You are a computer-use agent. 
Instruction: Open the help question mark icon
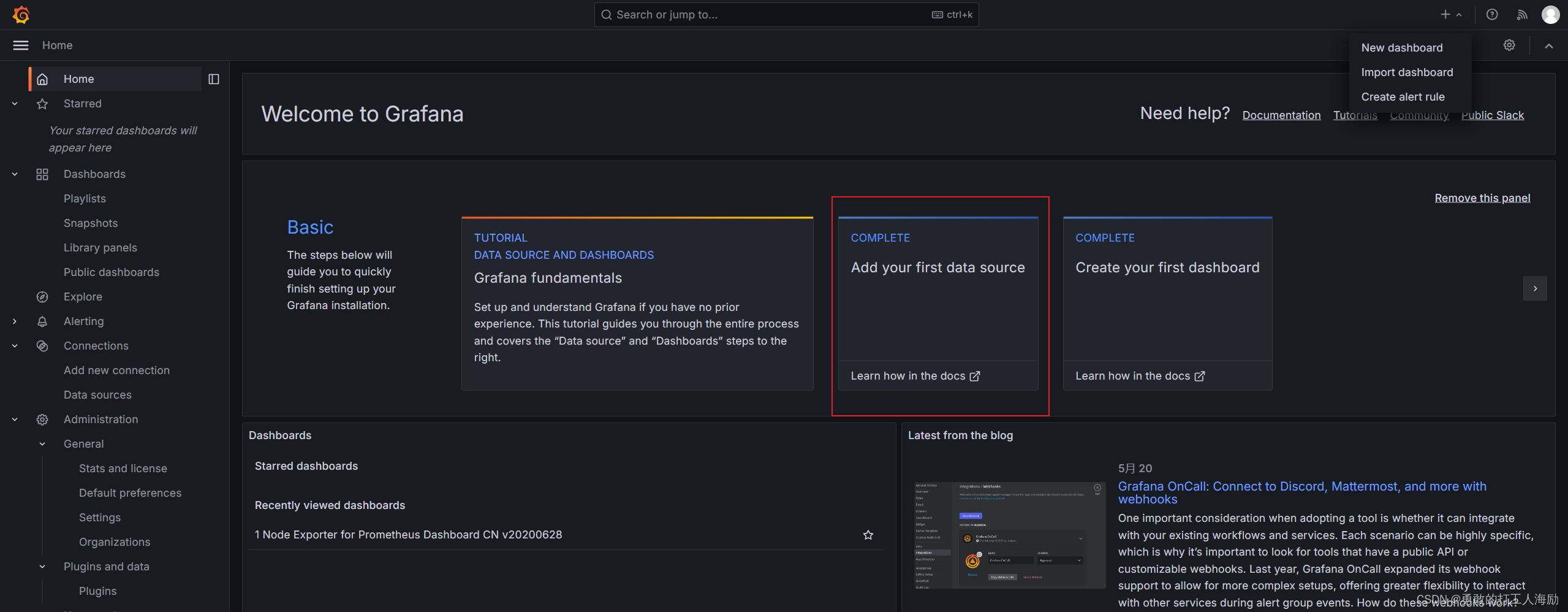(1492, 14)
